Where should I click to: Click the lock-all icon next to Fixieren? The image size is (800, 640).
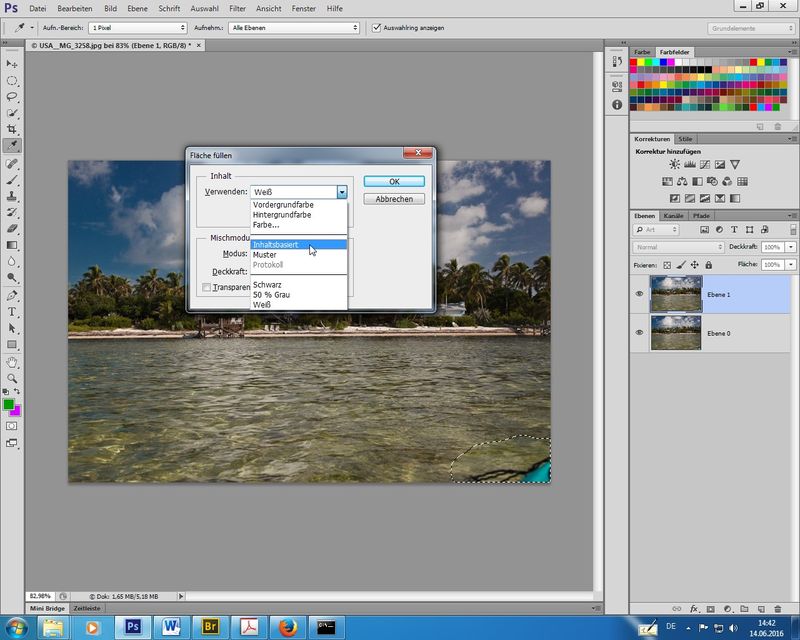click(x=709, y=265)
